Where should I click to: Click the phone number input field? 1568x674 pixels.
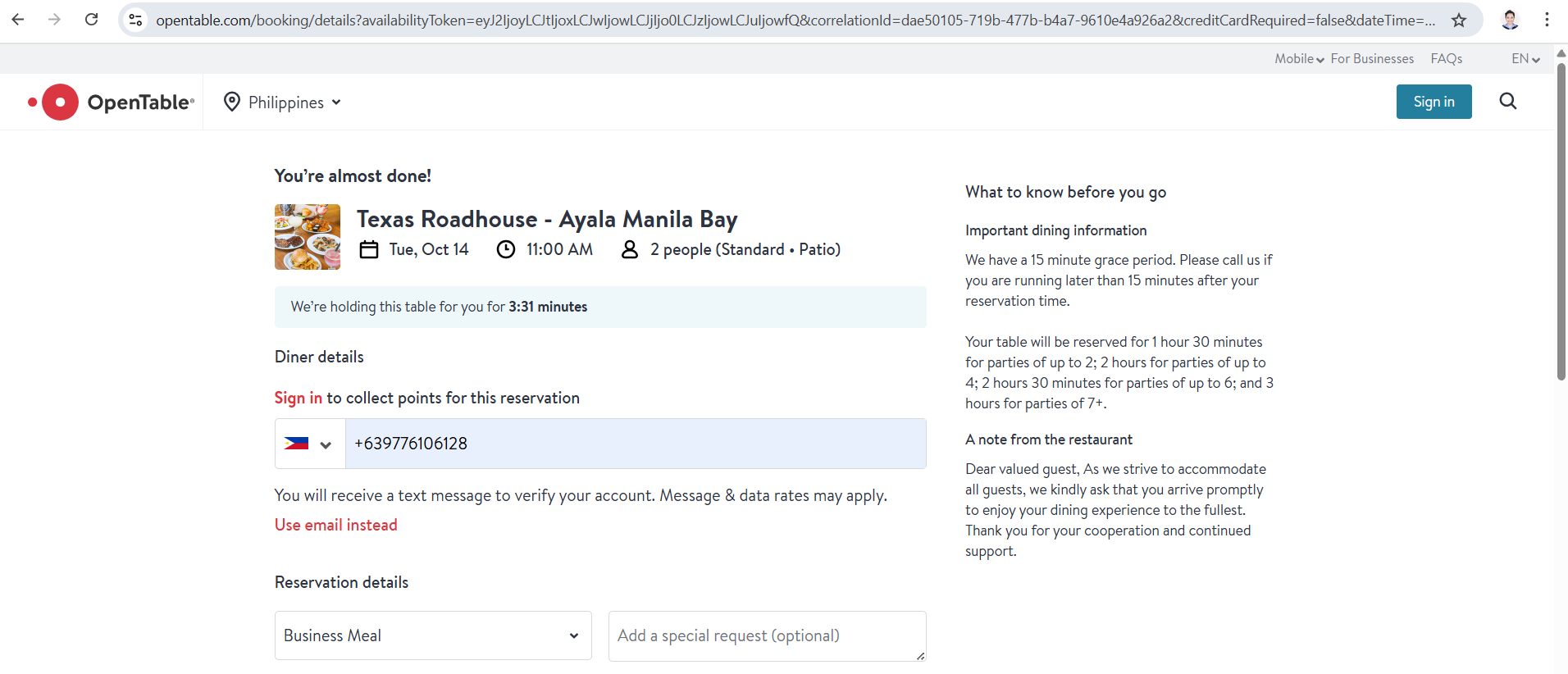[636, 444]
